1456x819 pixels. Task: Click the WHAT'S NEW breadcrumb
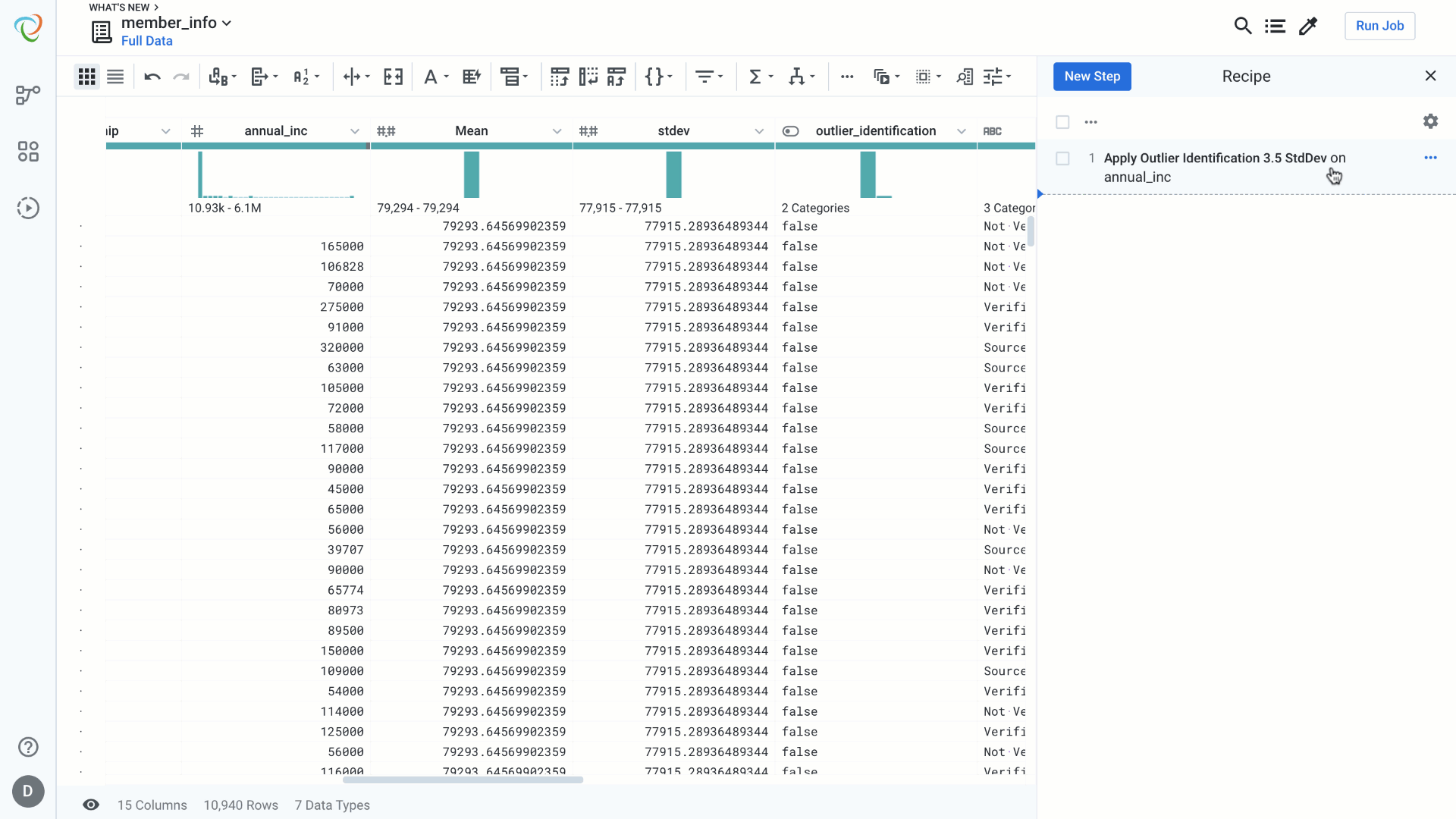[x=118, y=7]
